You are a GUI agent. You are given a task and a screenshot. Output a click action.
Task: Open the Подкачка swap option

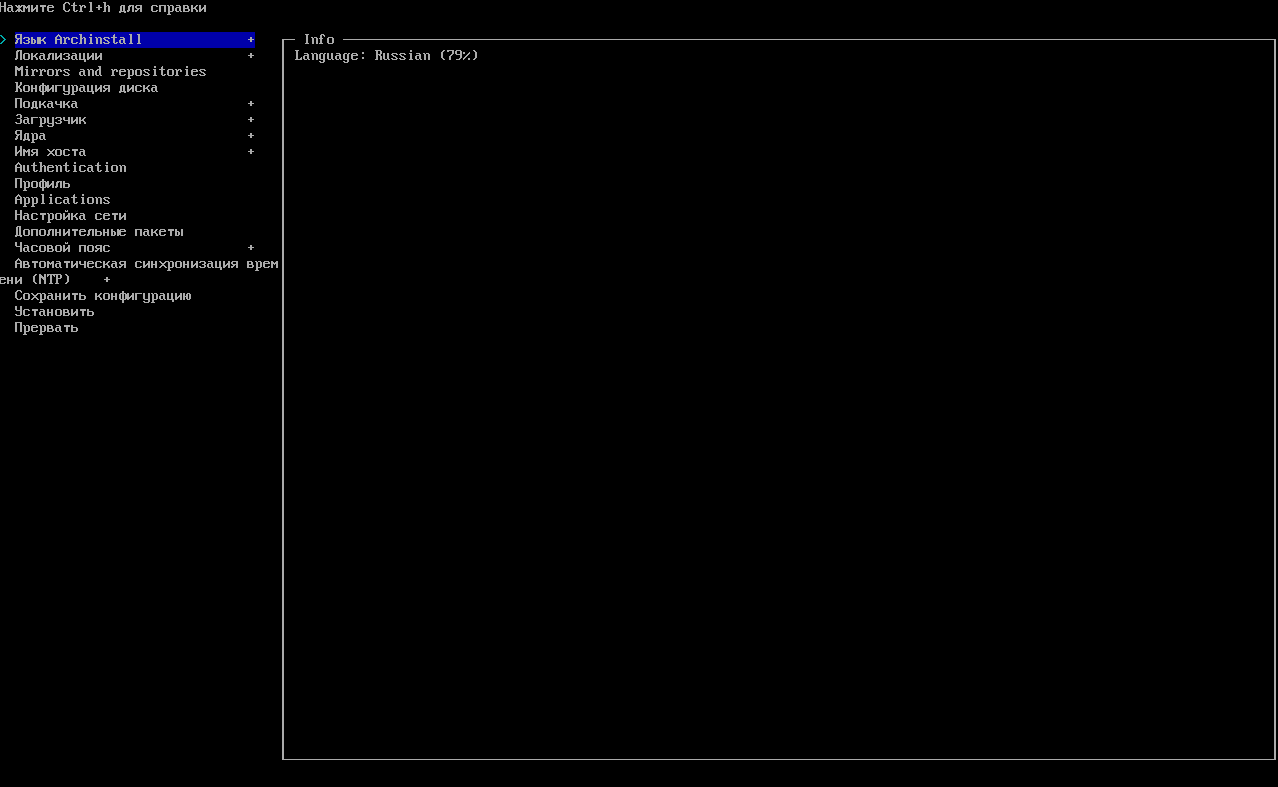tap(46, 104)
